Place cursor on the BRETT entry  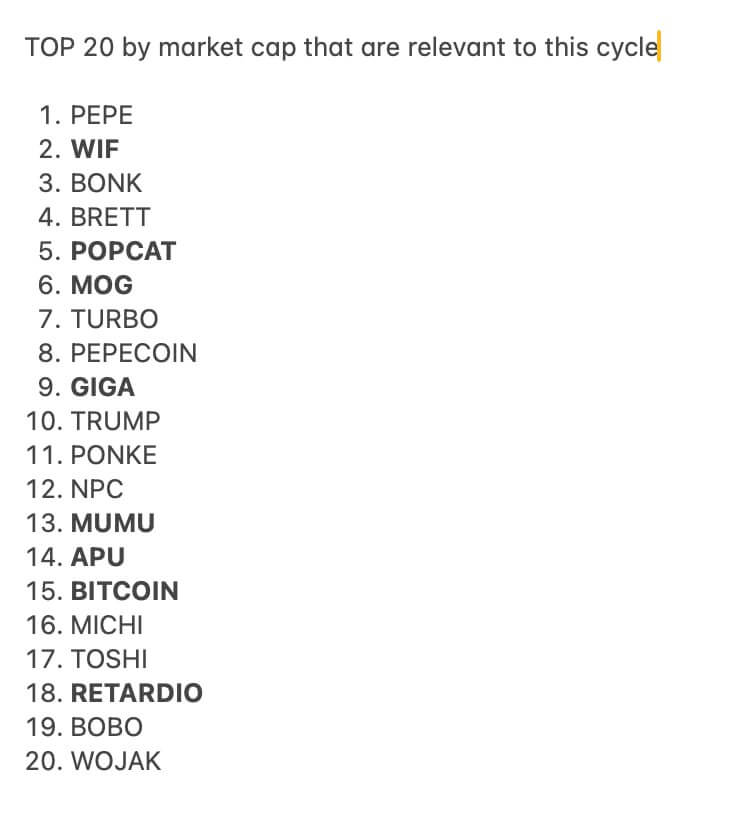(110, 217)
